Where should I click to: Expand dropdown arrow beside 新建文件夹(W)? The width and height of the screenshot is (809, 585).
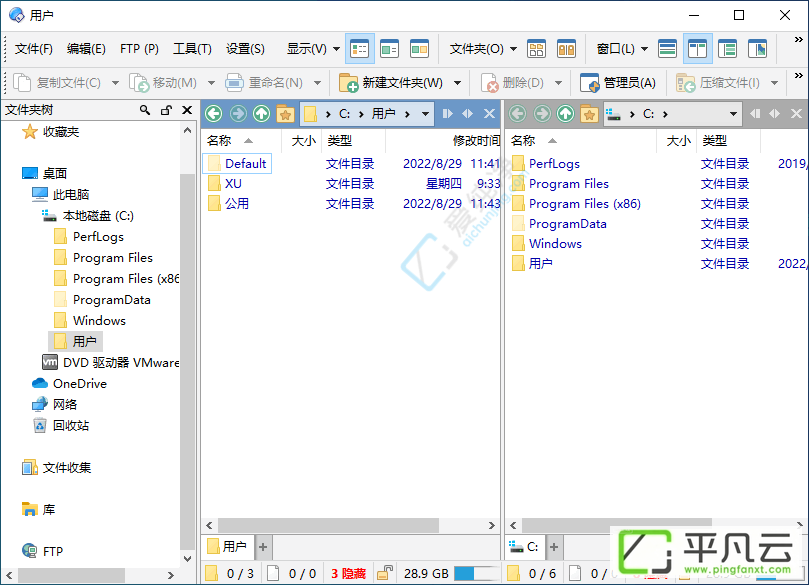(457, 83)
